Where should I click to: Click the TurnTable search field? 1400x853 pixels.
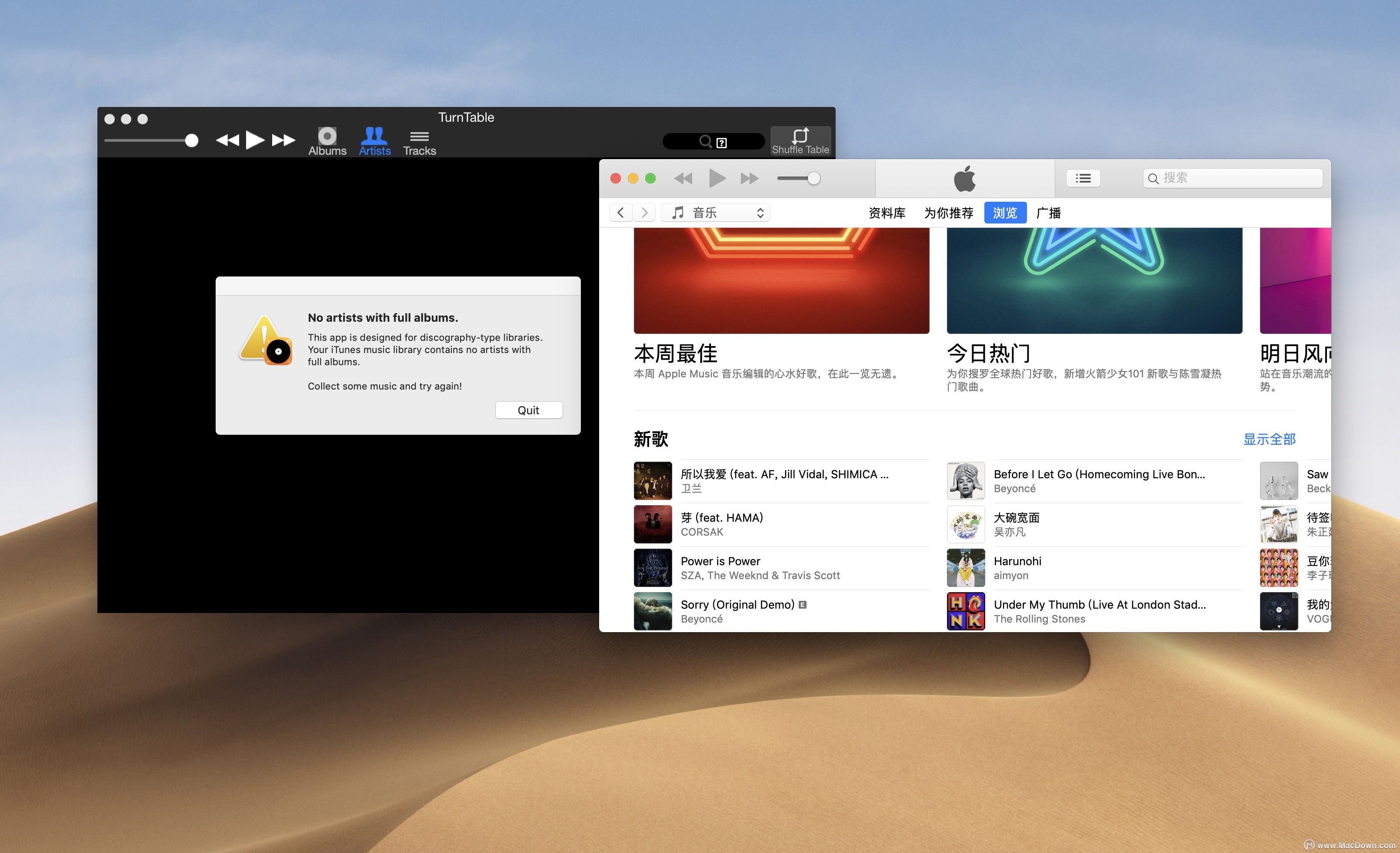(713, 141)
